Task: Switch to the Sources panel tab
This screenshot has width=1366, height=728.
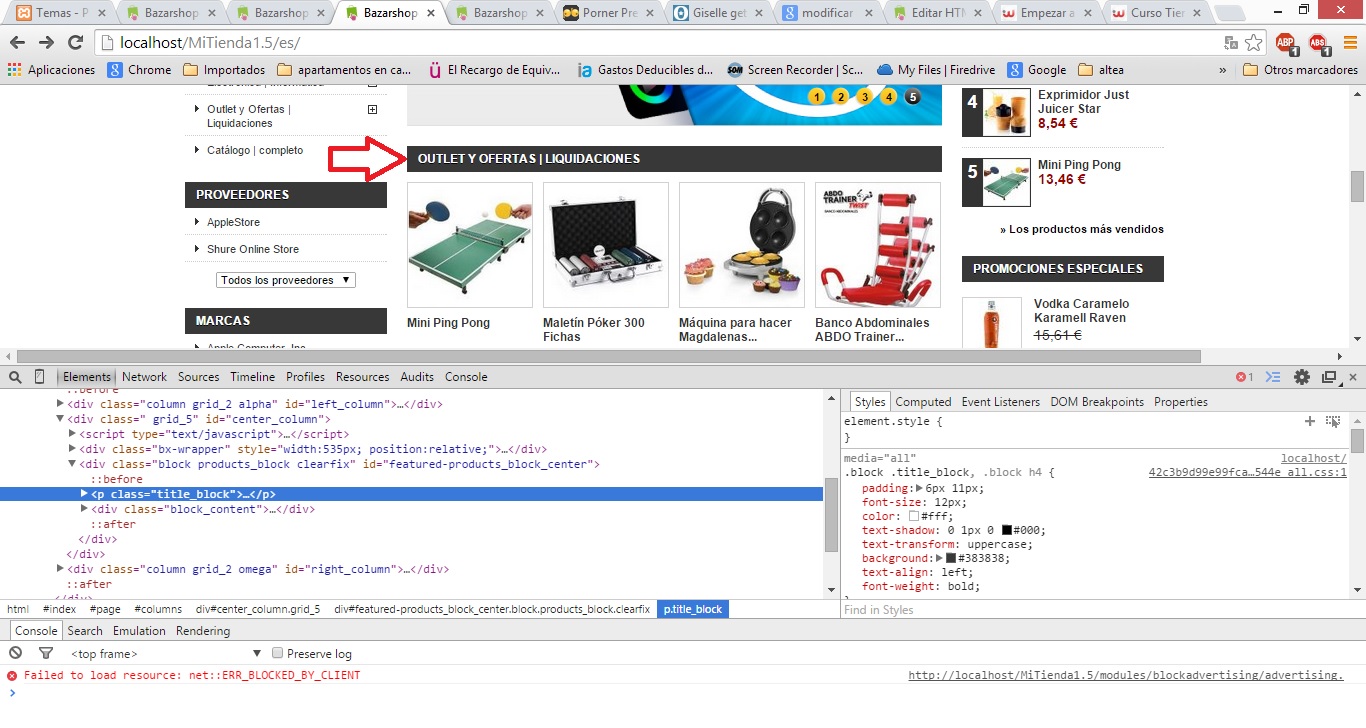Action: [199, 377]
